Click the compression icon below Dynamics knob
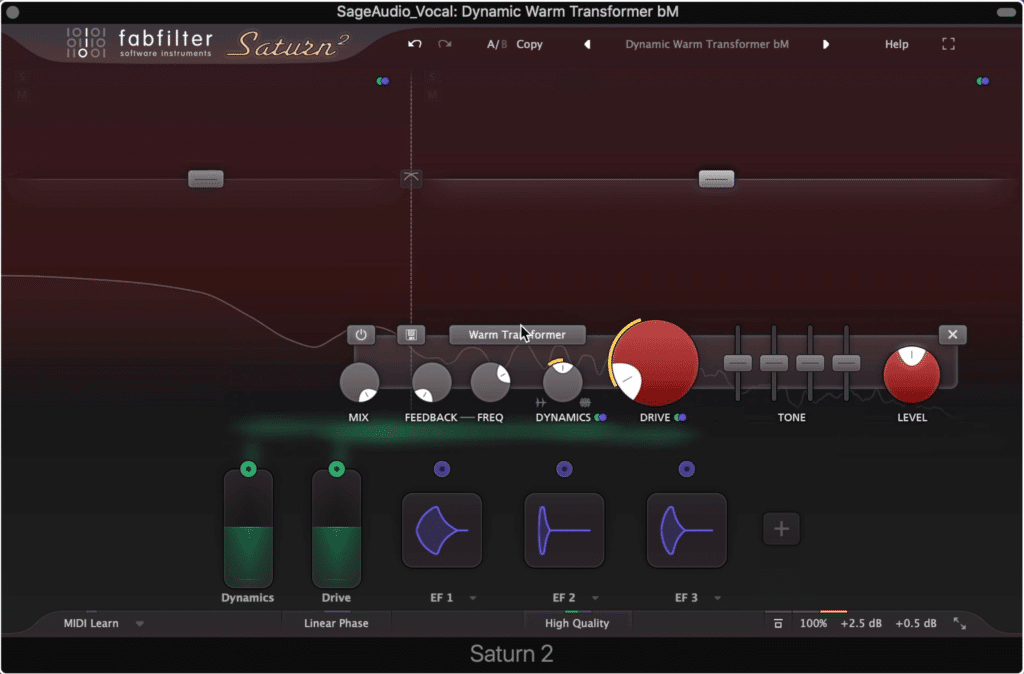 [x=585, y=402]
